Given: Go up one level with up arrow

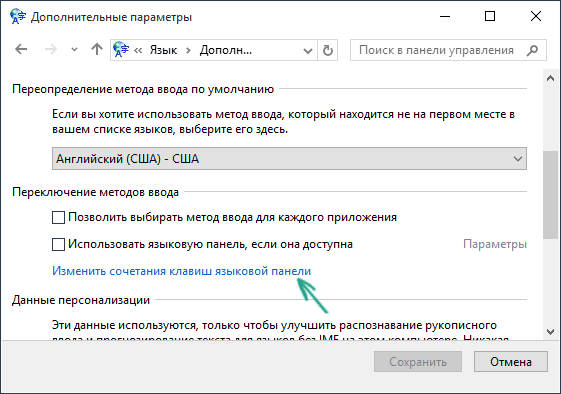Looking at the screenshot, I should point(97,49).
